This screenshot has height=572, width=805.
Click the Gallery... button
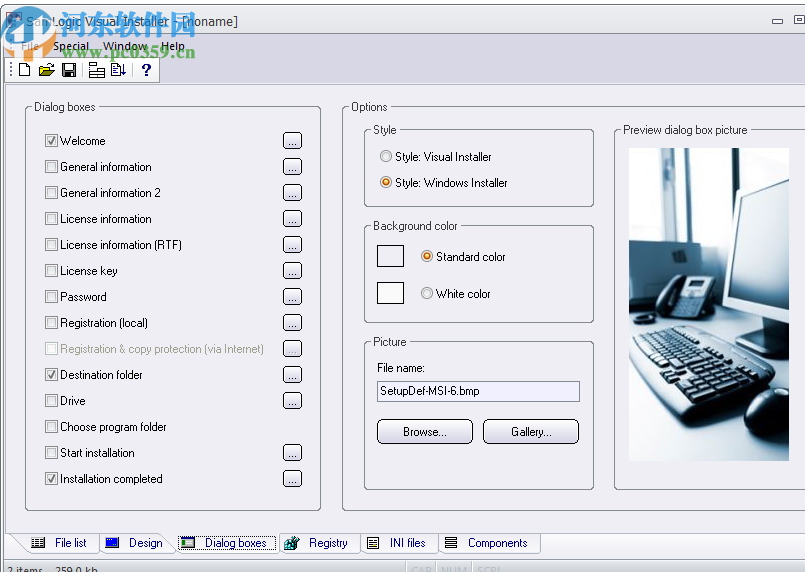pos(531,431)
